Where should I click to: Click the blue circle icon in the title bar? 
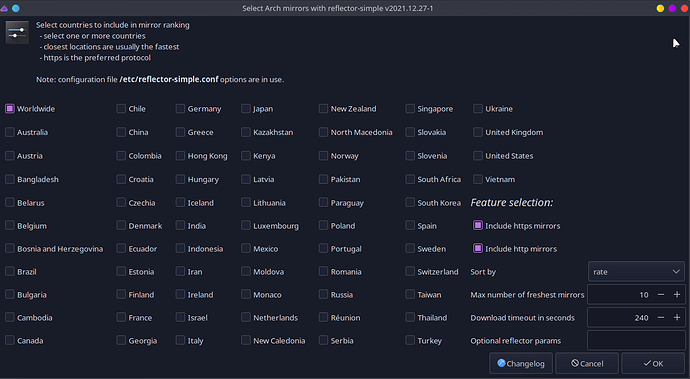pos(16,8)
